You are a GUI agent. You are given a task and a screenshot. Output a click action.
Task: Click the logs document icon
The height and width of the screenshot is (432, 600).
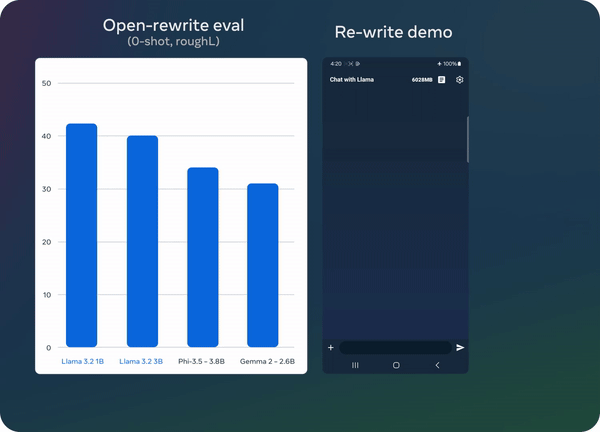pos(441,79)
